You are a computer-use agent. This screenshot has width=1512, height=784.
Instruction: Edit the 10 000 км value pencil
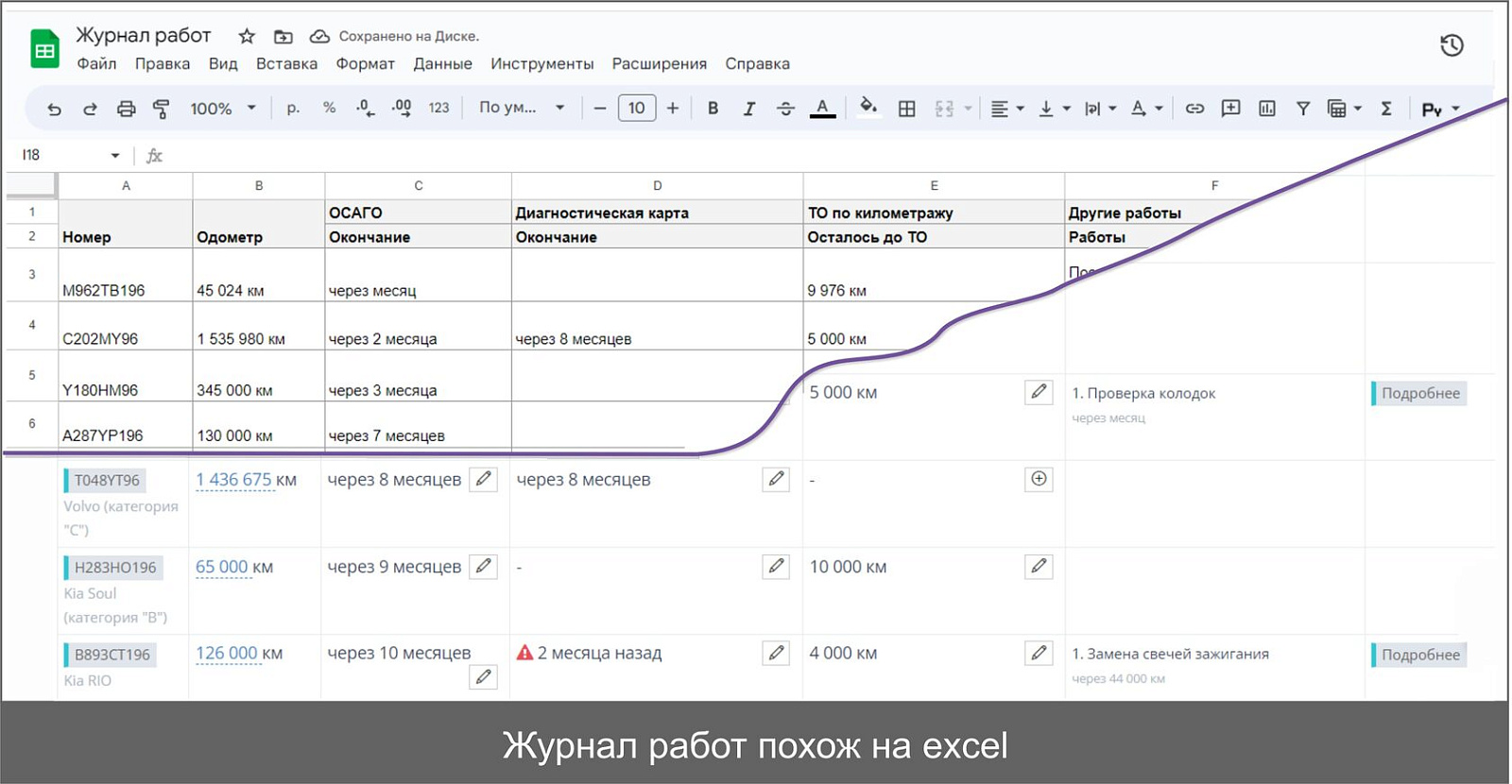(1039, 566)
